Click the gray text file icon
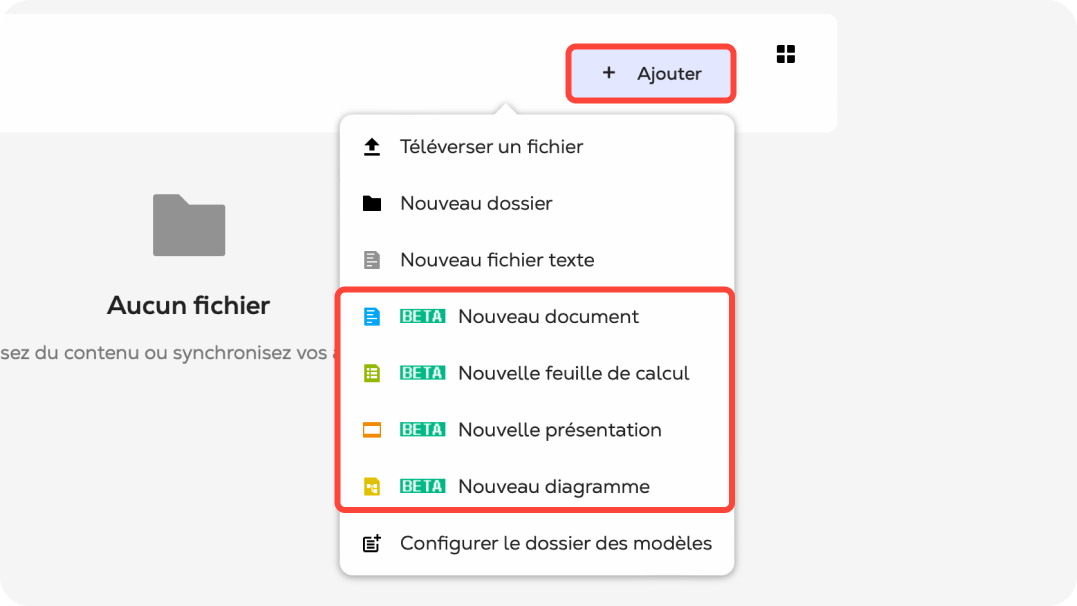Image resolution: width=1077 pixels, height=606 pixels. pos(372,261)
